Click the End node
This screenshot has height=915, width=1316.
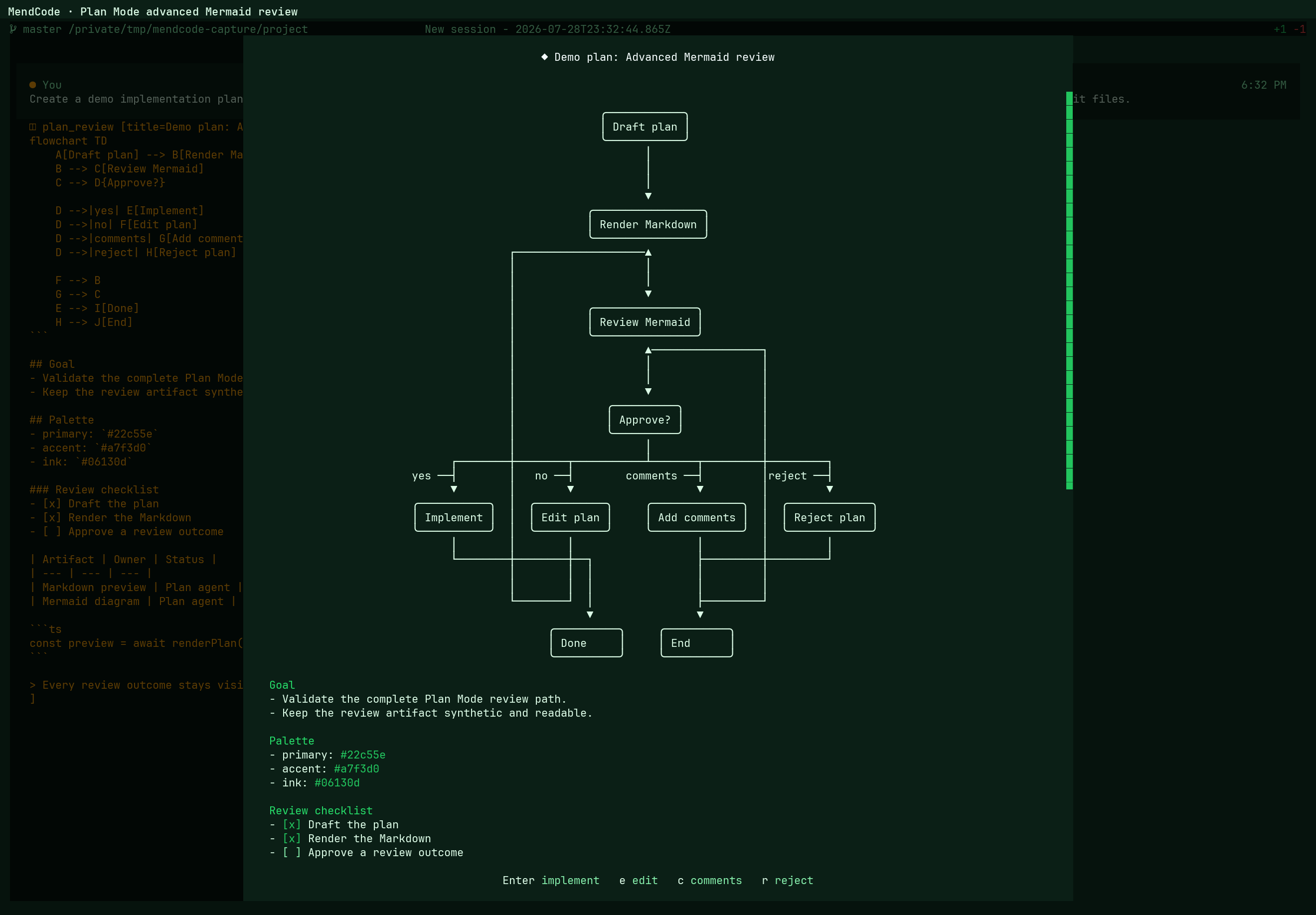696,643
